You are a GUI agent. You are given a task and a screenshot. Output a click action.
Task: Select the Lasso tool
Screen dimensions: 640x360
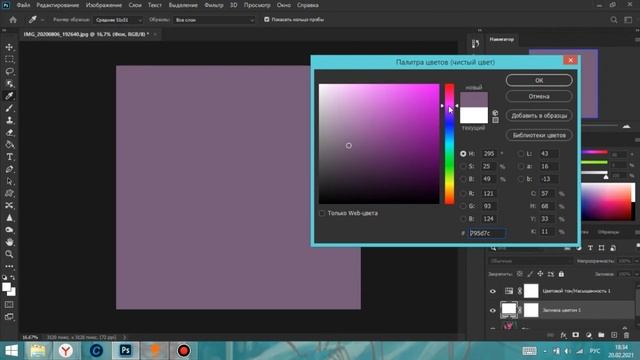[x=9, y=72]
